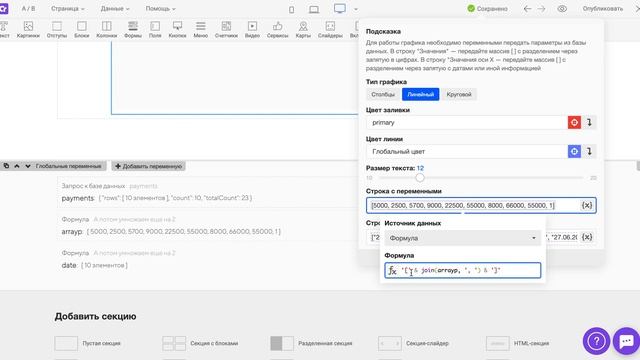Open the A / B testing menu
This screenshot has width=640, height=360.
click(28, 9)
